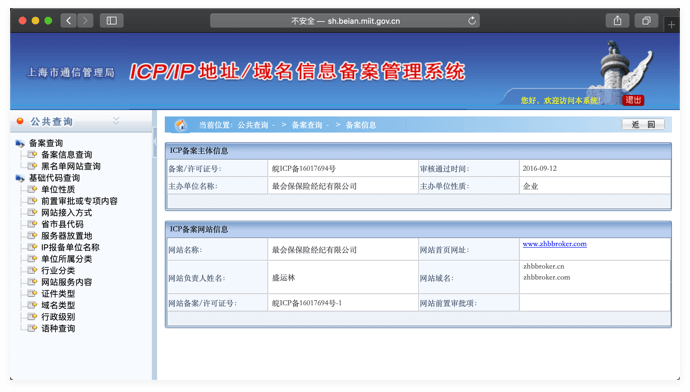The image size is (690, 392).
Task: Click 公共查询 in the breadcrumb
Action: pyautogui.click(x=253, y=125)
